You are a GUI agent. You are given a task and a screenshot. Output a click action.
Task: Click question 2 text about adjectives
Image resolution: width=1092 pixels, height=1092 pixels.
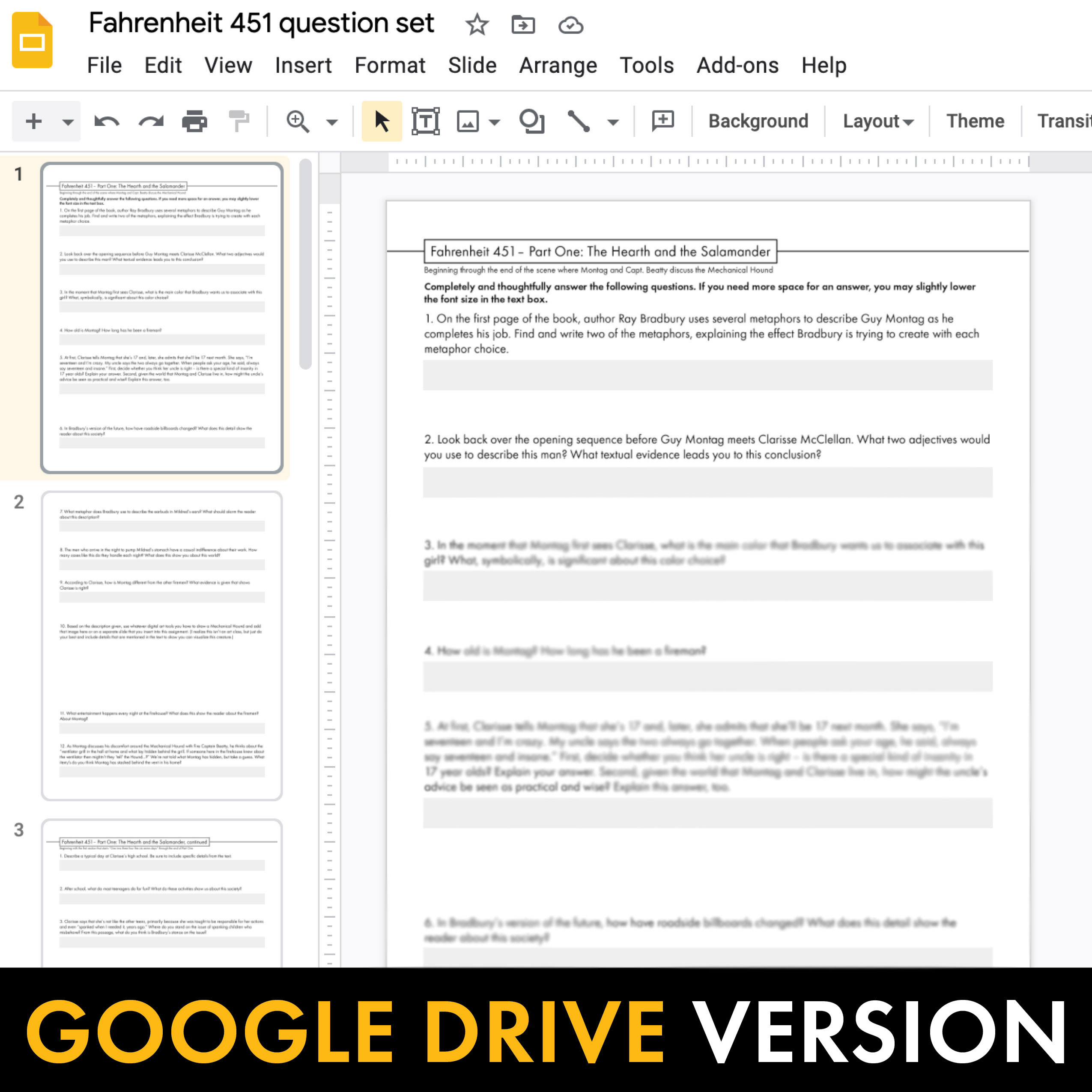[x=707, y=447]
